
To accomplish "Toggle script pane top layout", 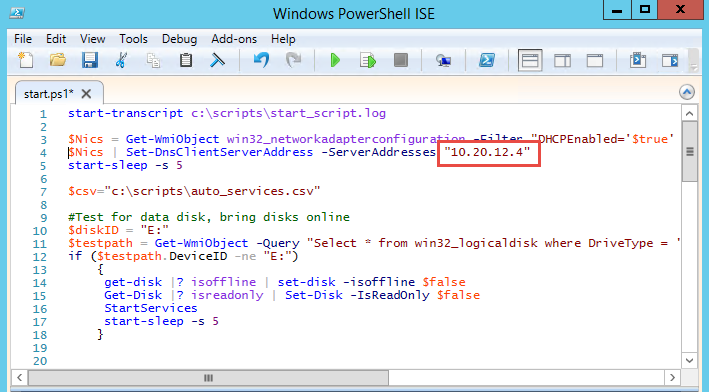I will click(x=530, y=61).
